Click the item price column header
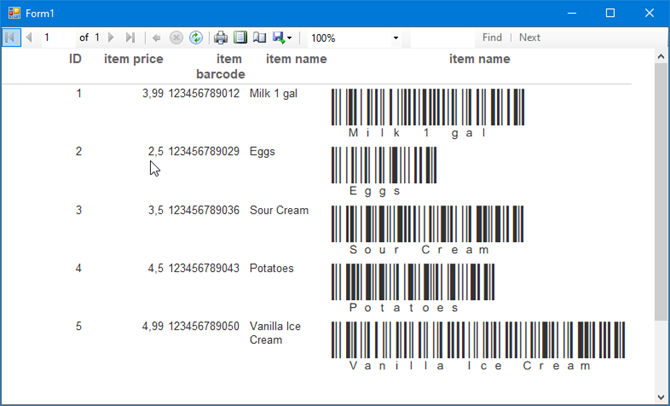 click(134, 59)
